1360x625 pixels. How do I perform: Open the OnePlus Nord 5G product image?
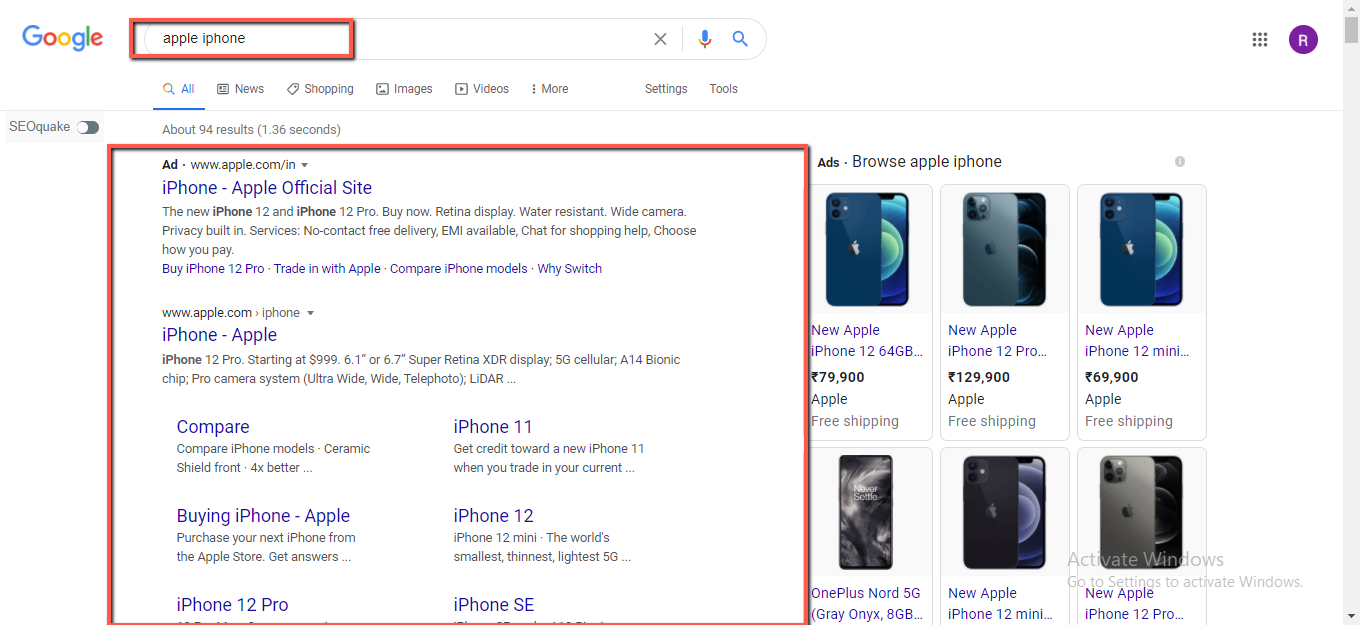click(x=864, y=512)
